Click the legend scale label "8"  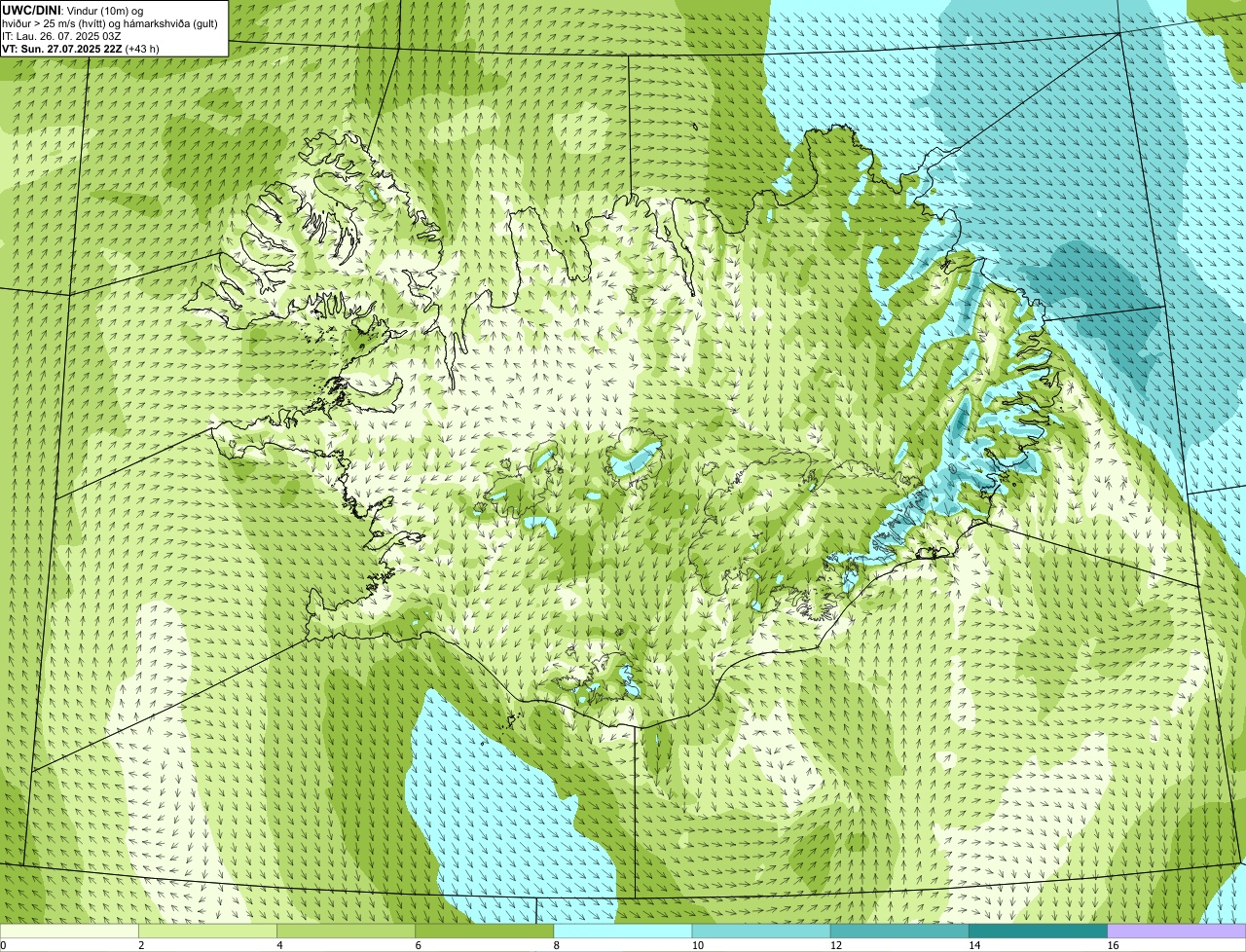(556, 945)
